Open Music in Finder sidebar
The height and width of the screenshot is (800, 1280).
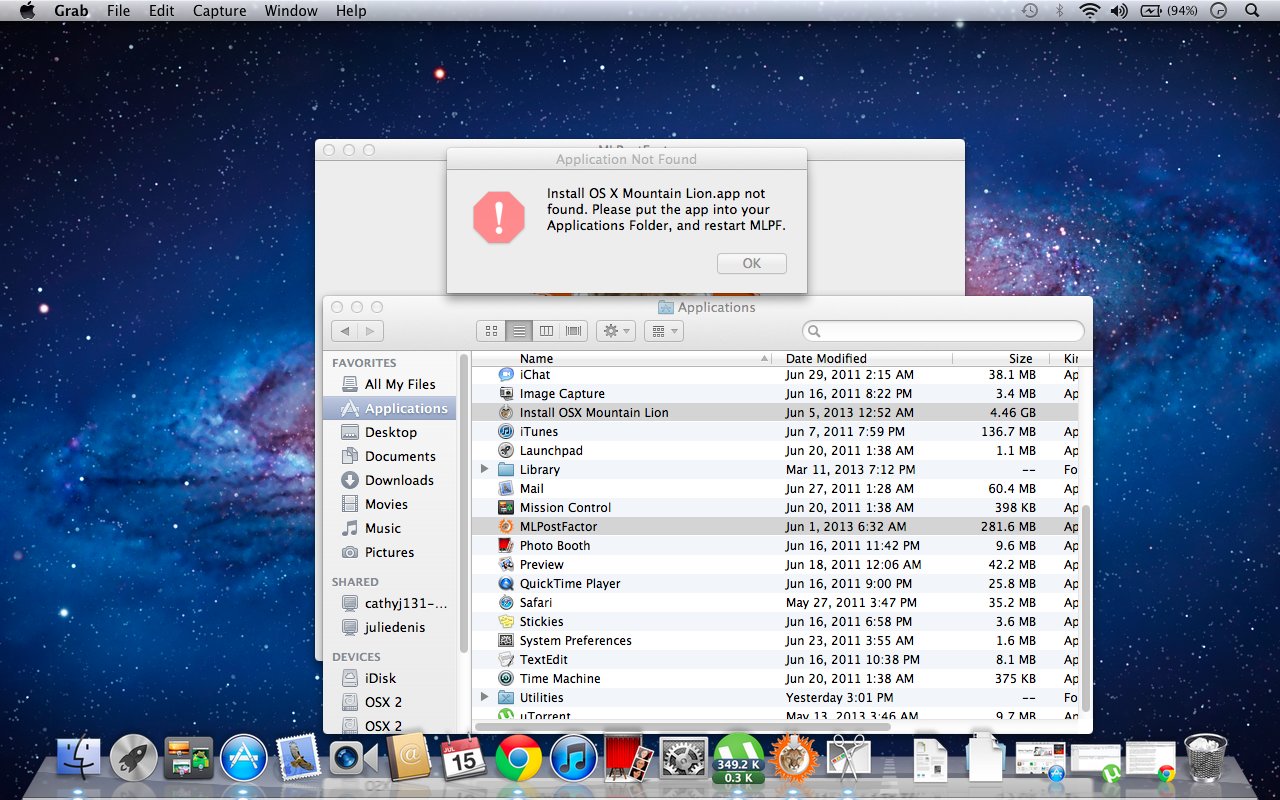389,528
